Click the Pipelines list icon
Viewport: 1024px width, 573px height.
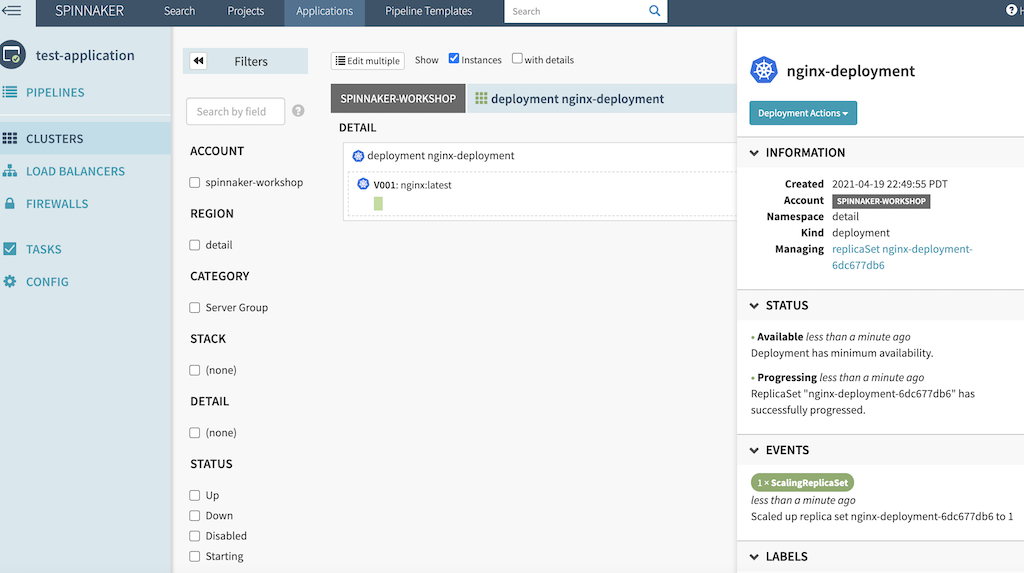(x=10, y=92)
